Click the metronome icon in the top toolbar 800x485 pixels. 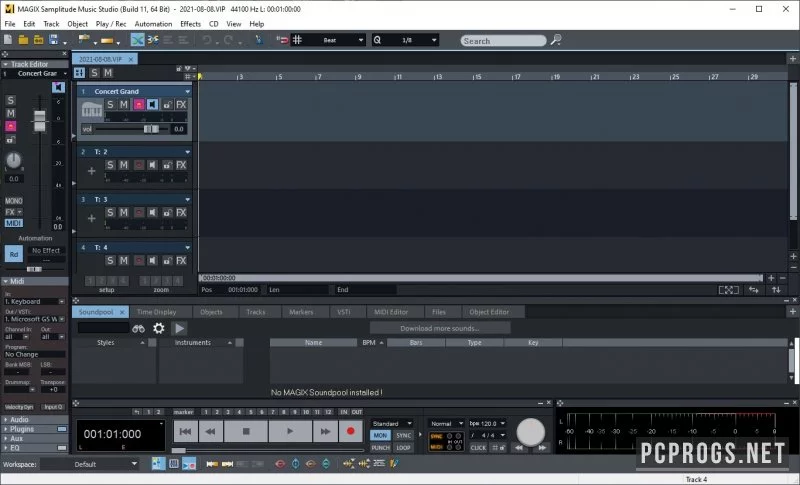point(259,39)
